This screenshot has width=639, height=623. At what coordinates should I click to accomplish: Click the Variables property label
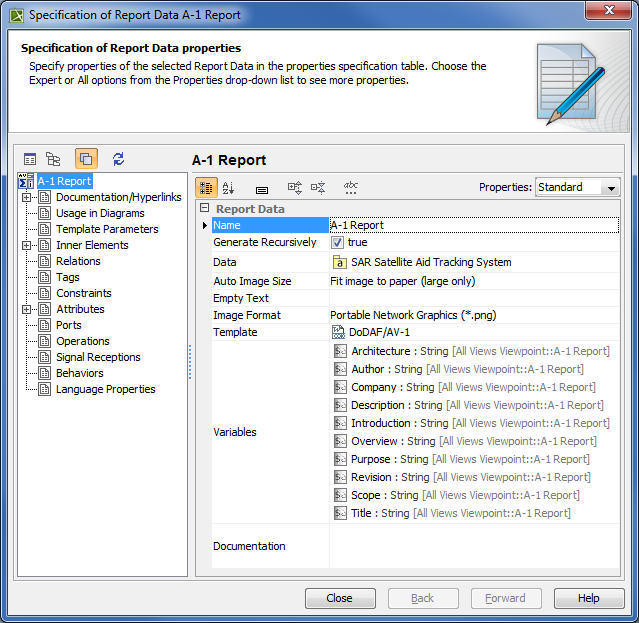[235, 432]
